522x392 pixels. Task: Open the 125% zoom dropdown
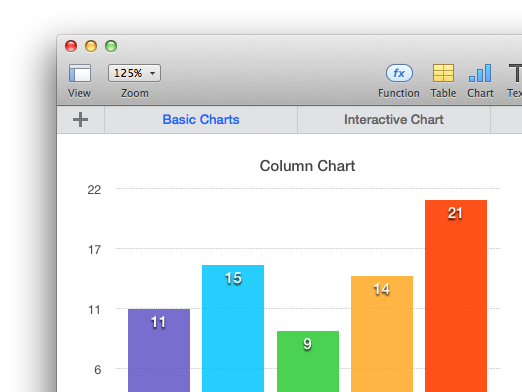click(x=134, y=73)
